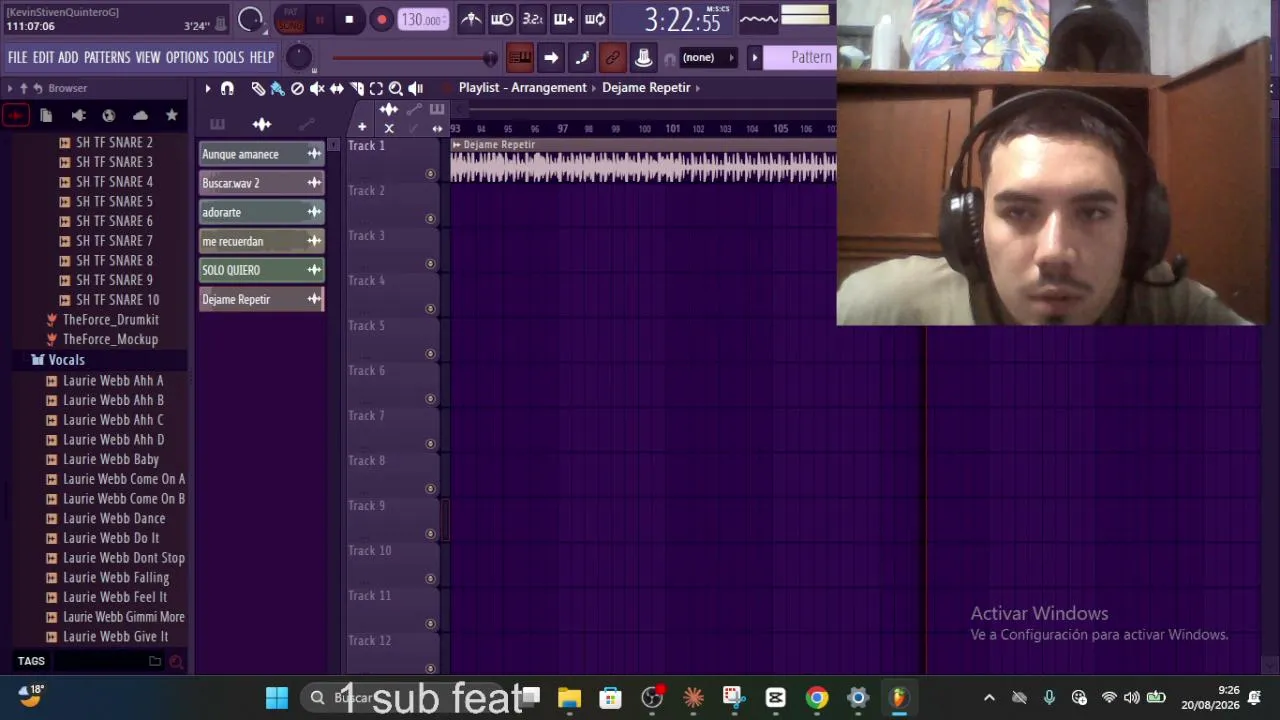This screenshot has width=1280, height=720.
Task: Select the Paint brush tool in playlist
Action: pyautogui.click(x=277, y=88)
